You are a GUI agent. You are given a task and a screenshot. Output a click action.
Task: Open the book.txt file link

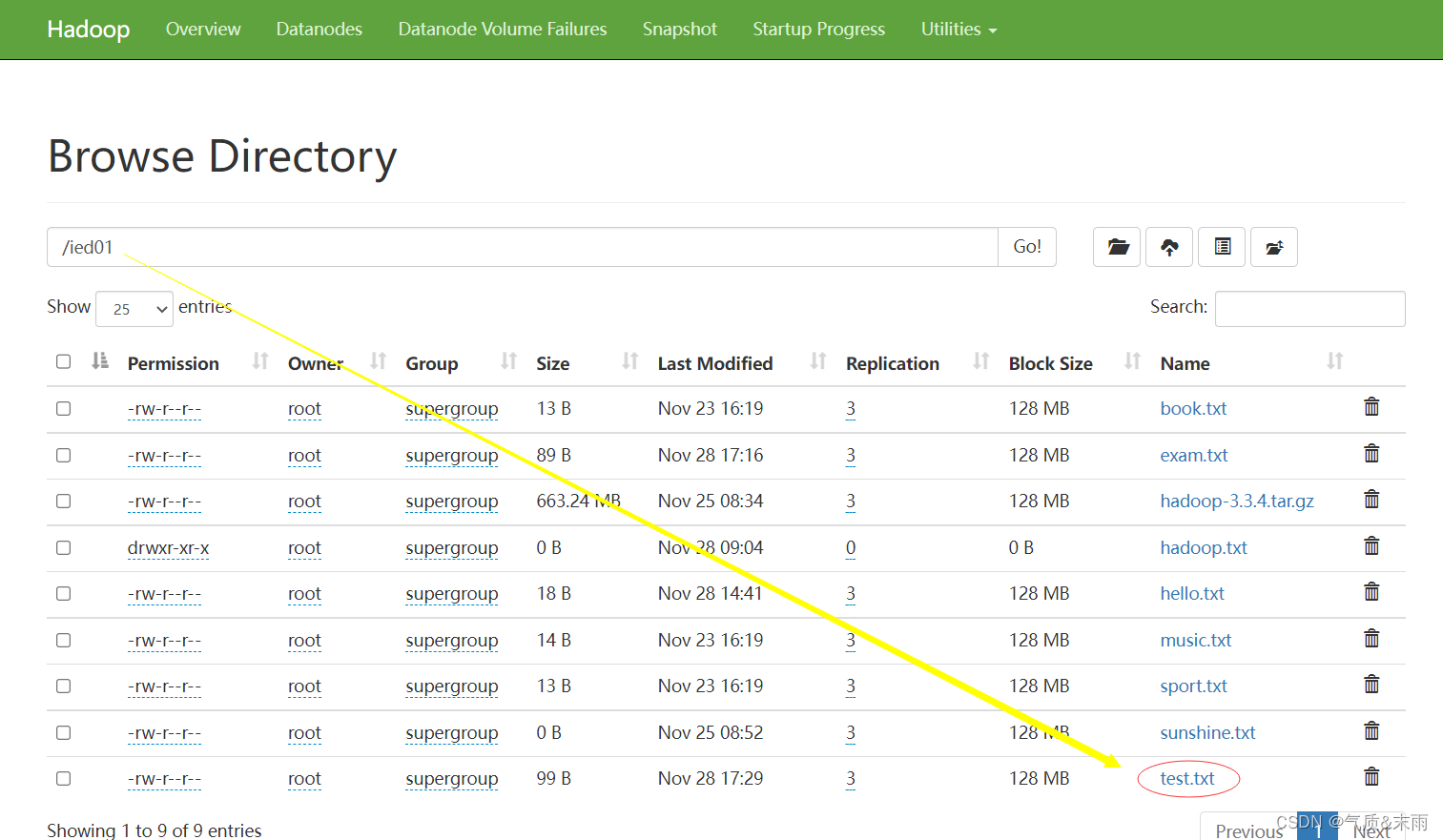point(1193,408)
